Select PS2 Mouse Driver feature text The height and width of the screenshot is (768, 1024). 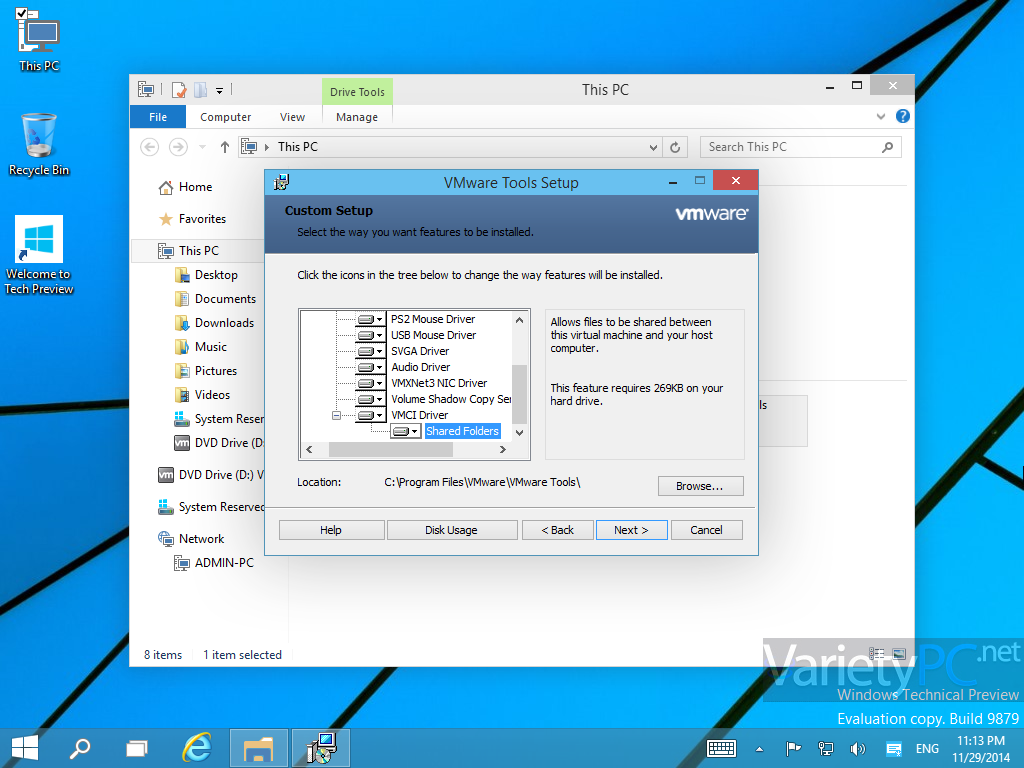point(433,319)
